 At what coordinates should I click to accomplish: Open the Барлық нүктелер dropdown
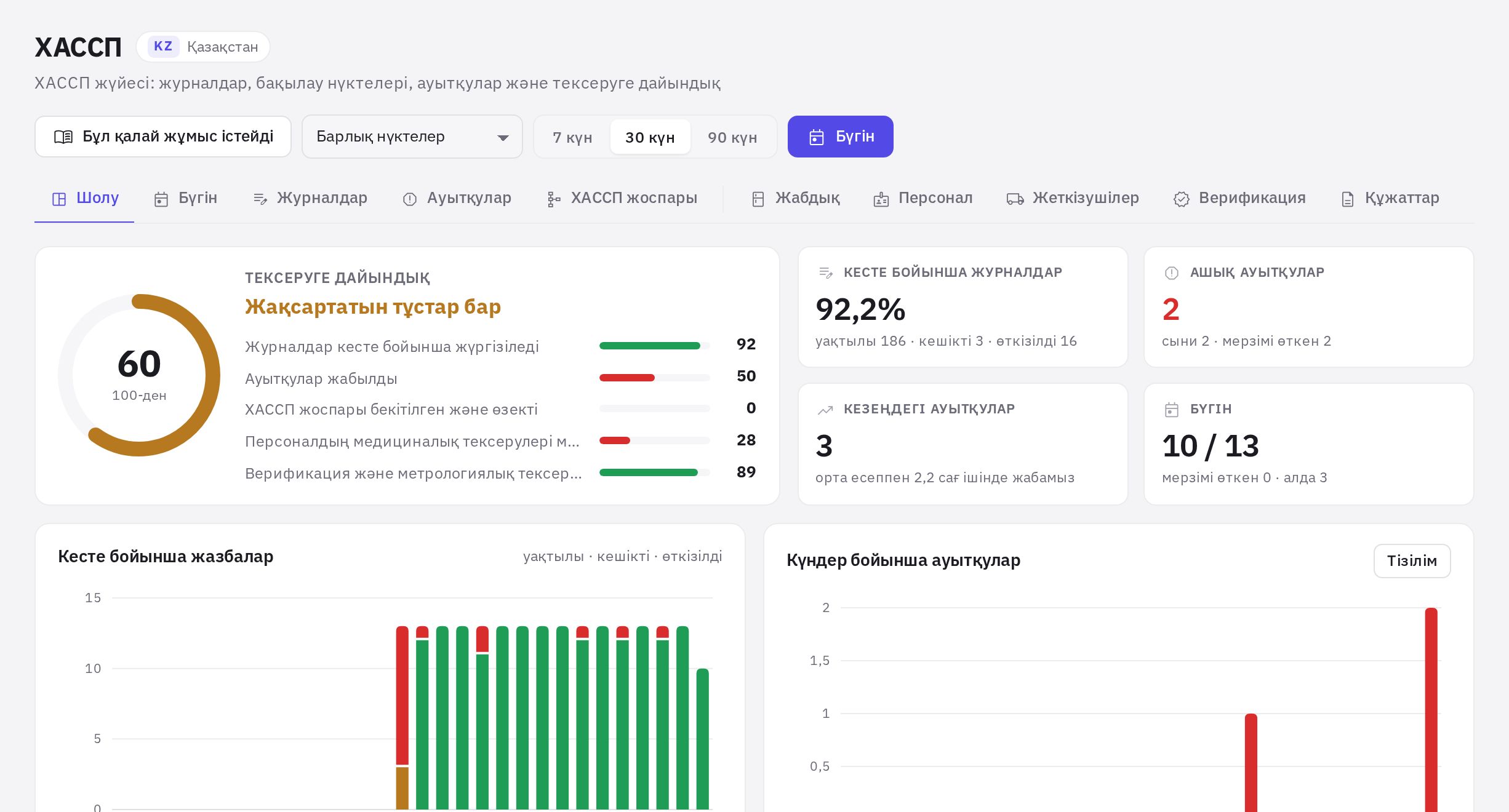(412, 137)
